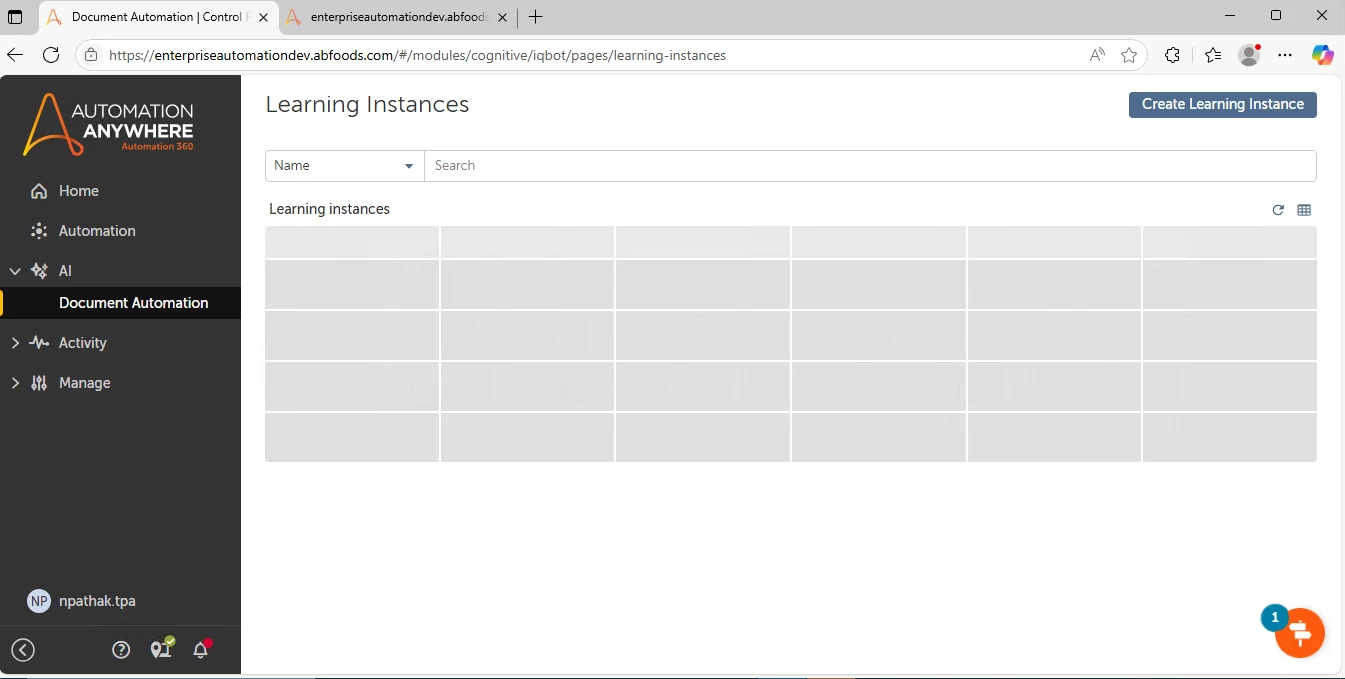
Task: Focus the Search input field
Action: click(870, 166)
